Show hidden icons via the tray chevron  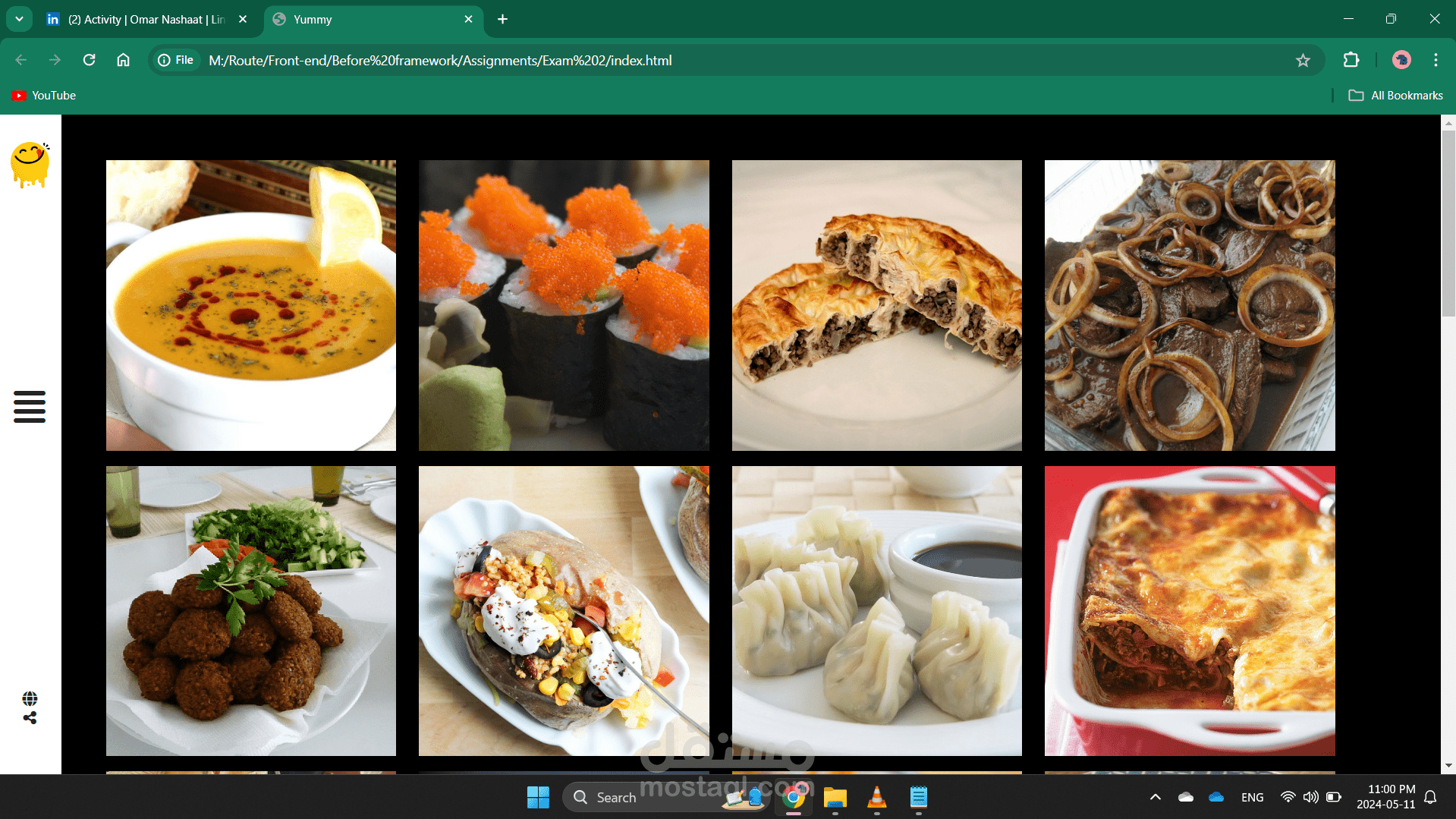click(1156, 797)
